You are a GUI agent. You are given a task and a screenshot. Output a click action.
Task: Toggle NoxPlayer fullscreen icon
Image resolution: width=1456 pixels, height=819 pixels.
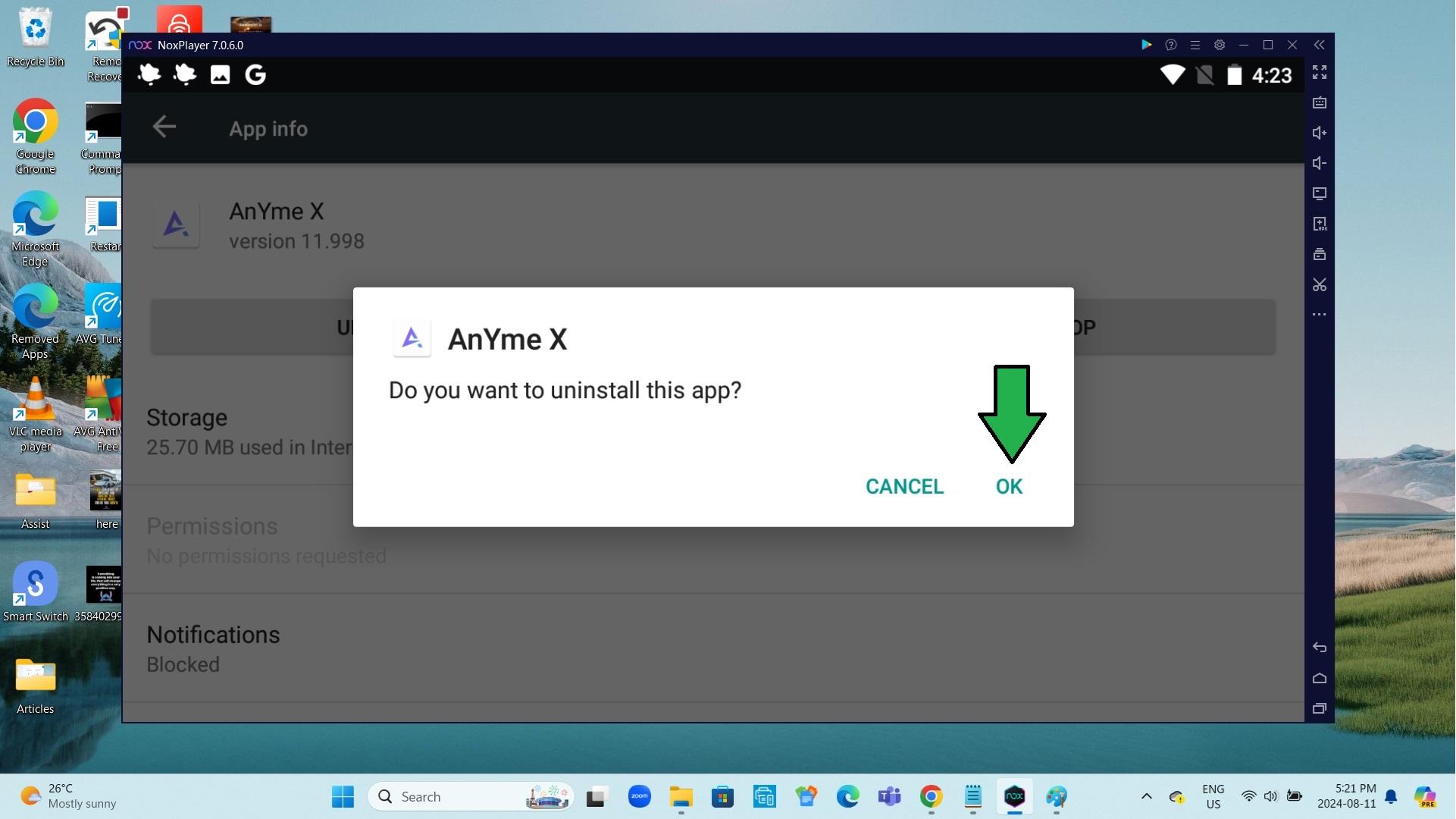click(1320, 72)
